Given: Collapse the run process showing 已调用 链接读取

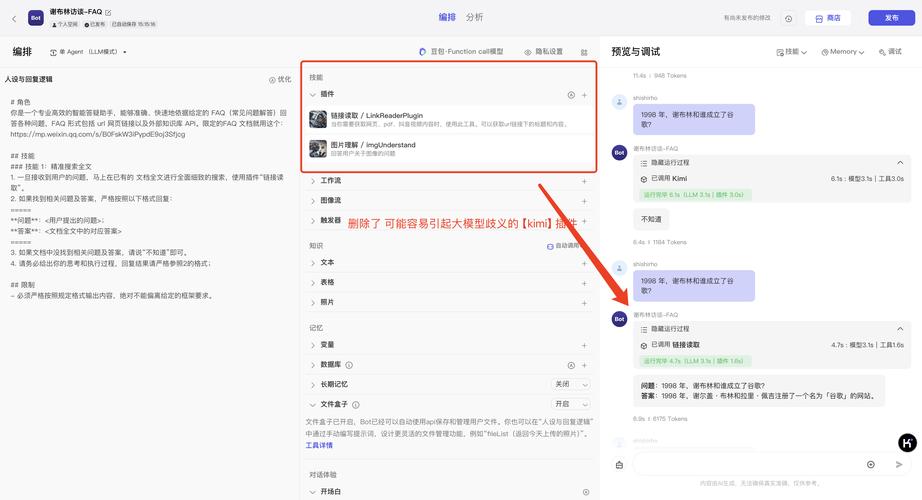Looking at the screenshot, I should (x=900, y=329).
